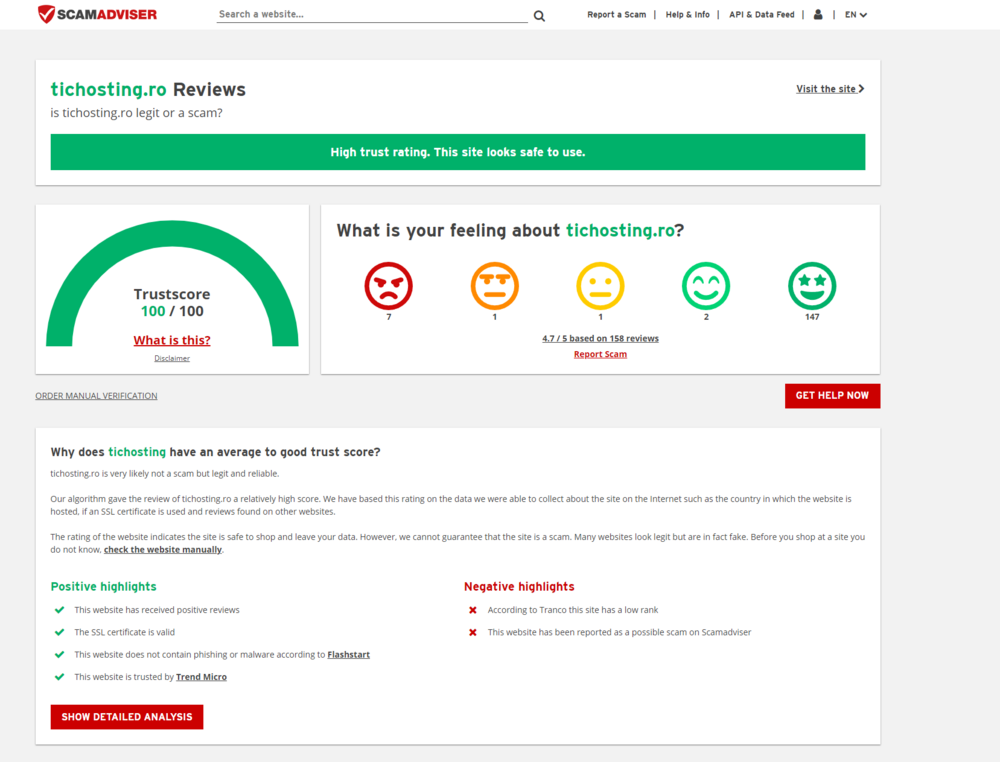
Task: Select the angry red face rating
Action: click(x=388, y=286)
